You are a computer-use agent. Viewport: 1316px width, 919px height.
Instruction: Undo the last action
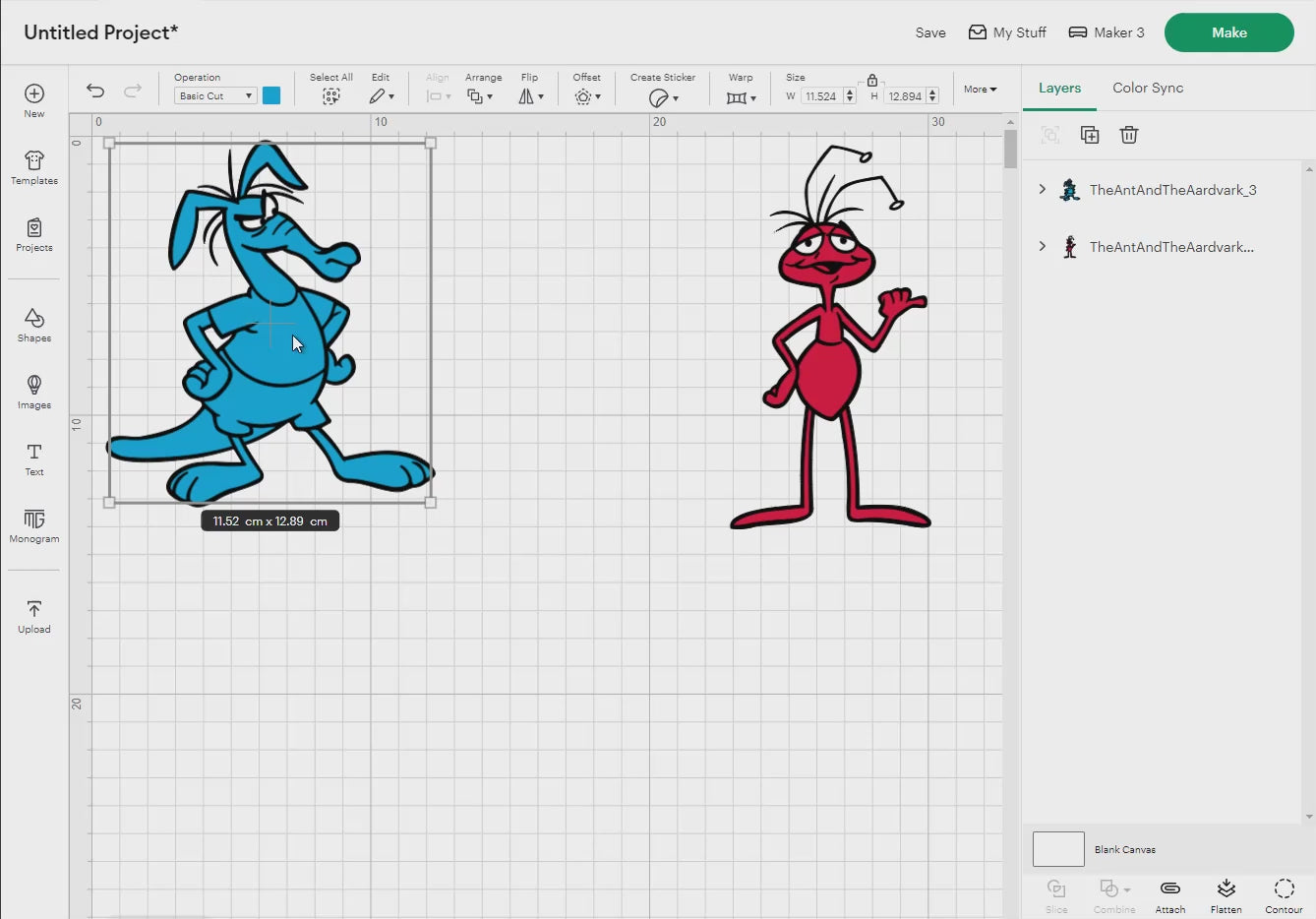95,91
